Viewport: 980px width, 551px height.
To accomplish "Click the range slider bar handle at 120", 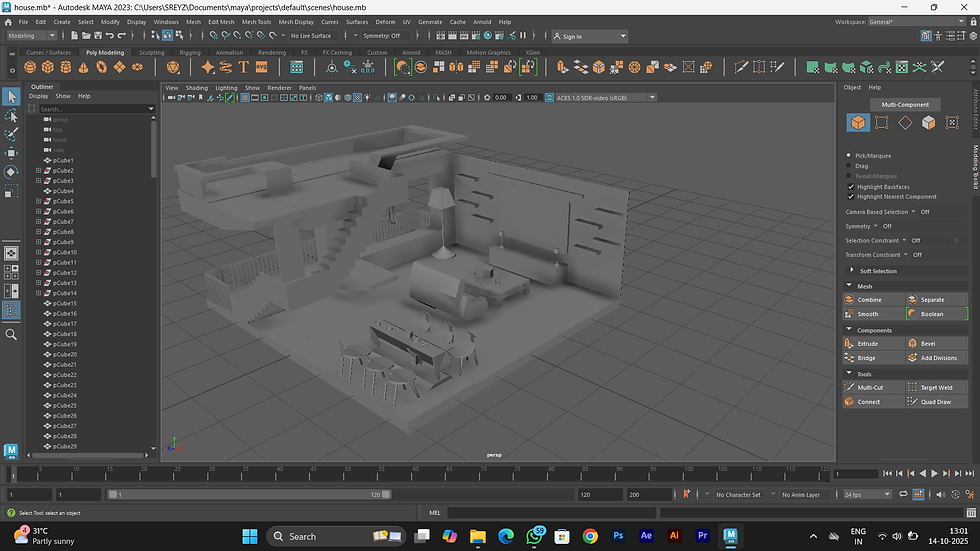I will tap(386, 494).
